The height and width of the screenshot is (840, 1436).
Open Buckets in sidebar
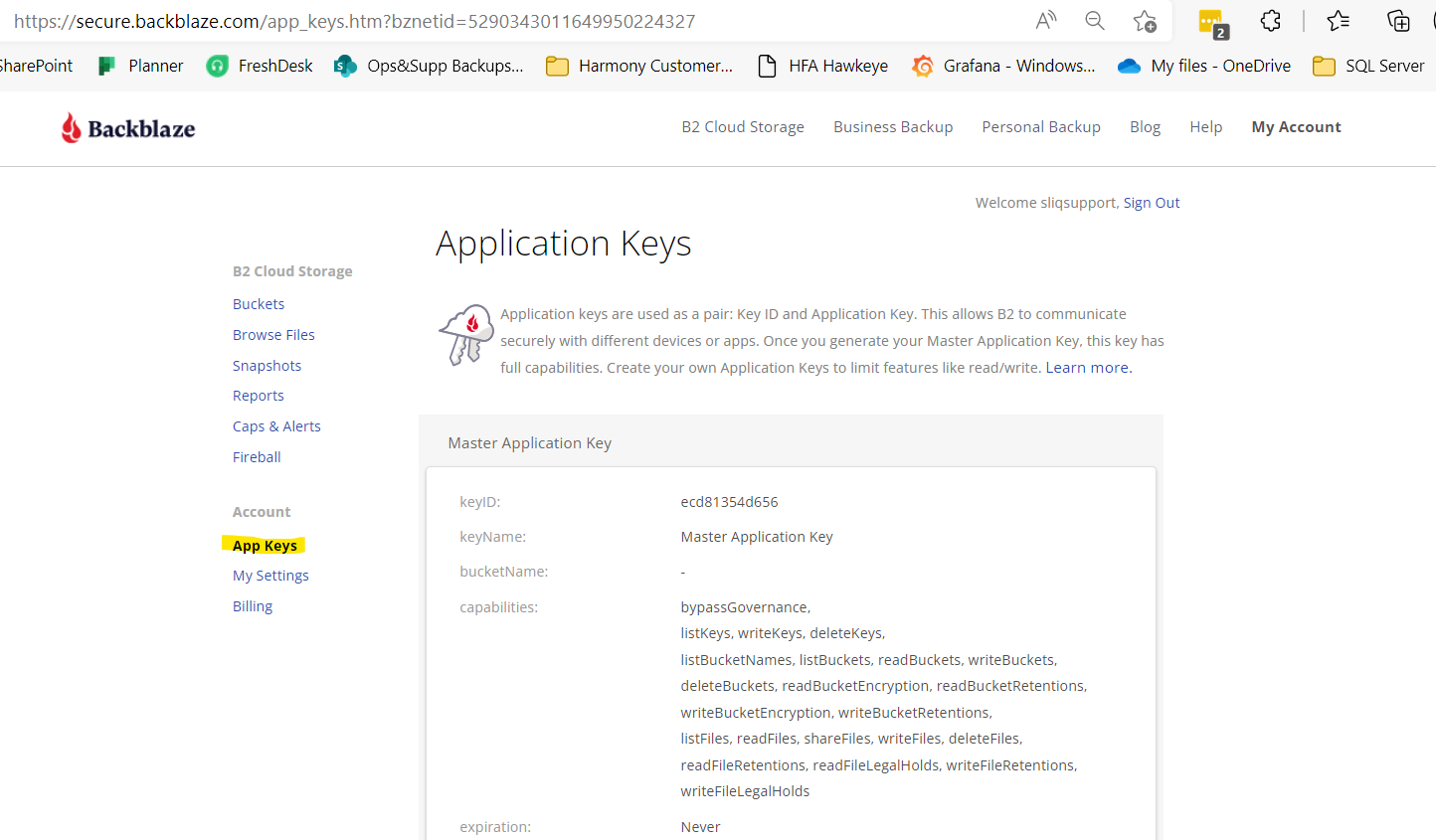259,304
